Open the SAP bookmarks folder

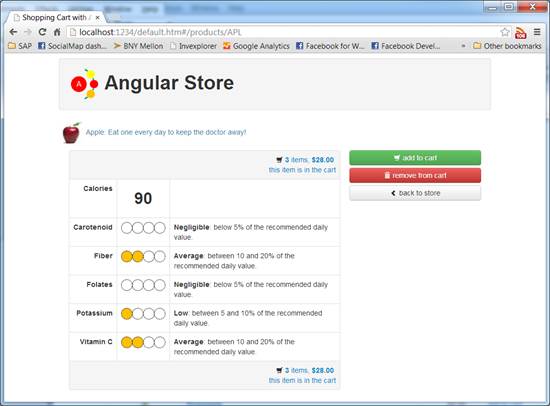(x=20, y=46)
